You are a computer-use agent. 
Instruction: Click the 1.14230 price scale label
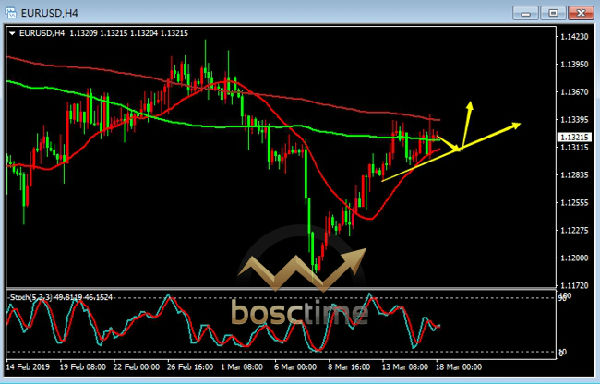point(574,37)
